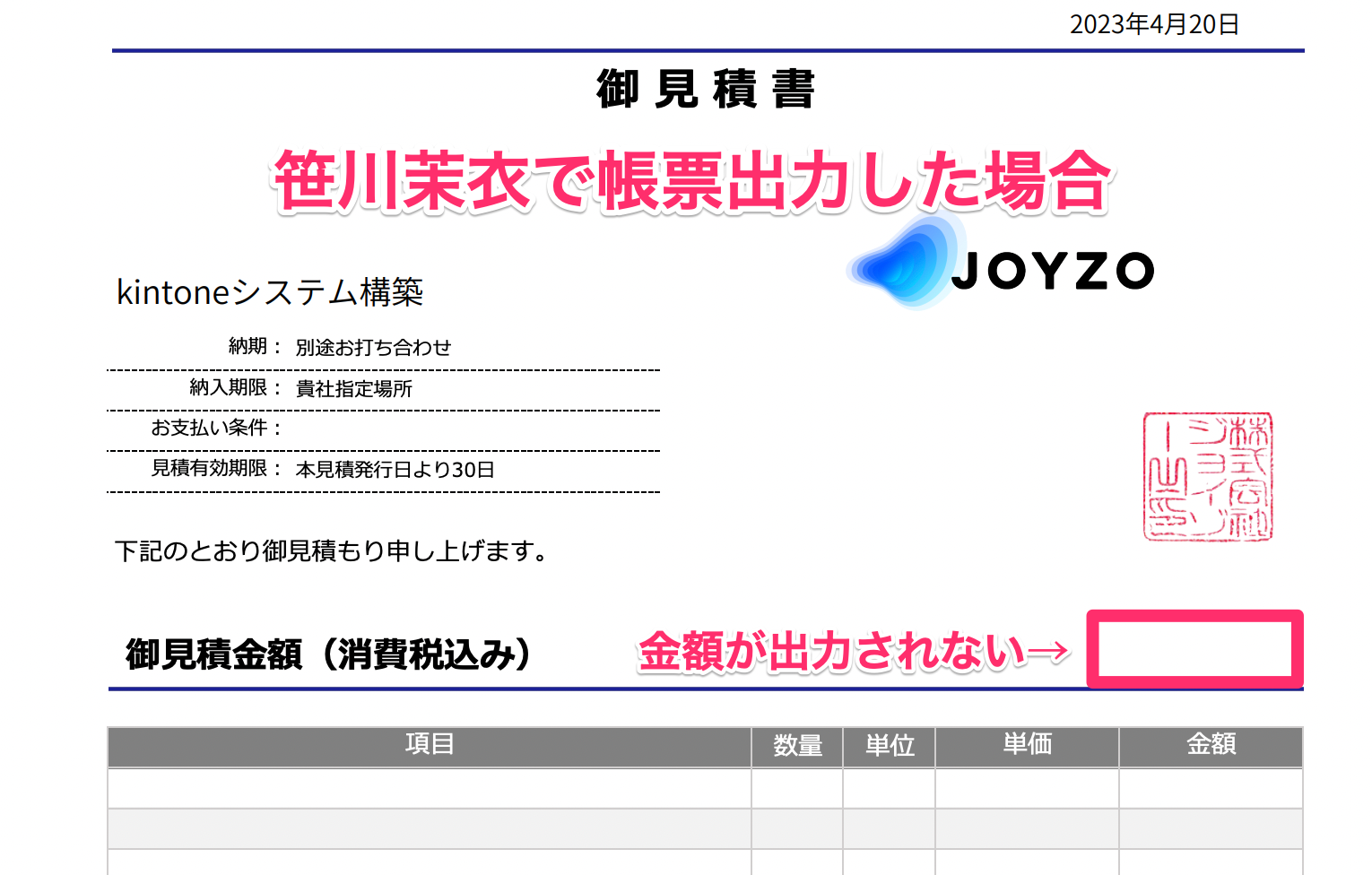Select the 項目 table column header
1372x875 pixels.
click(430, 745)
